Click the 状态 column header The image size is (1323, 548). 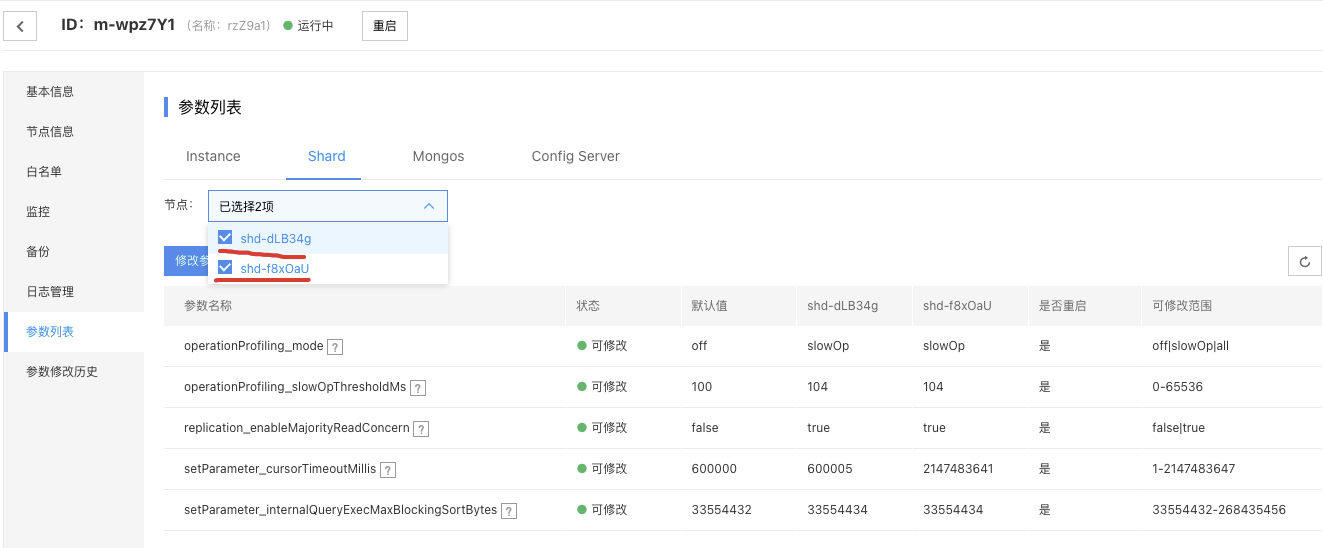588,306
